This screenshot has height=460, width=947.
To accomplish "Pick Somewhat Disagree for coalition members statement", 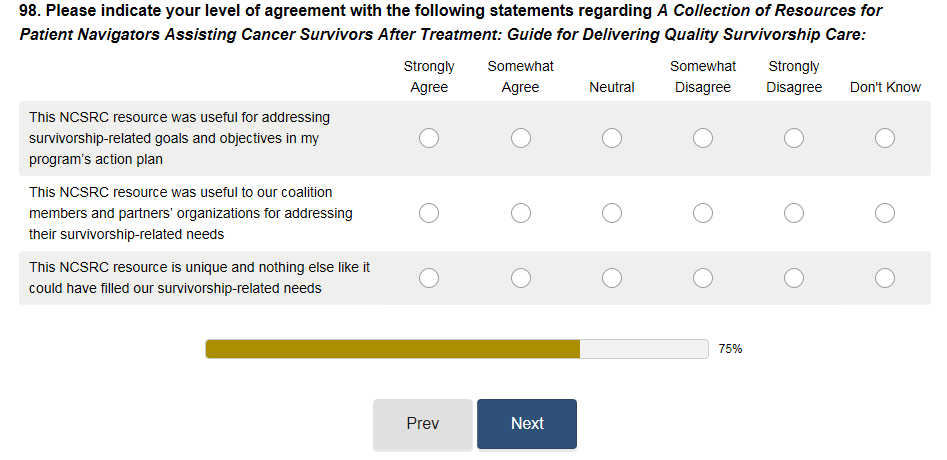I will pos(703,212).
